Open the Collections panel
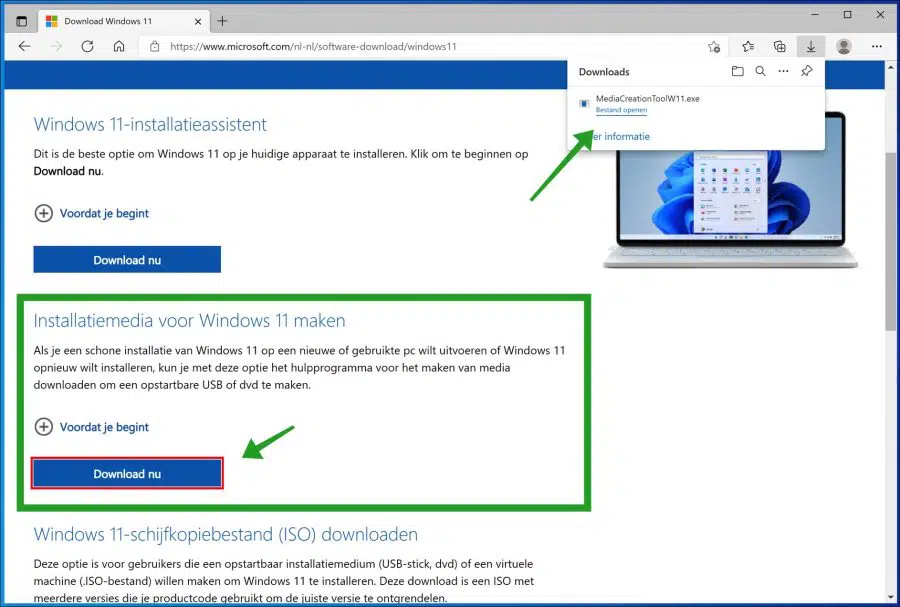This screenshot has width=900, height=607. [x=779, y=46]
